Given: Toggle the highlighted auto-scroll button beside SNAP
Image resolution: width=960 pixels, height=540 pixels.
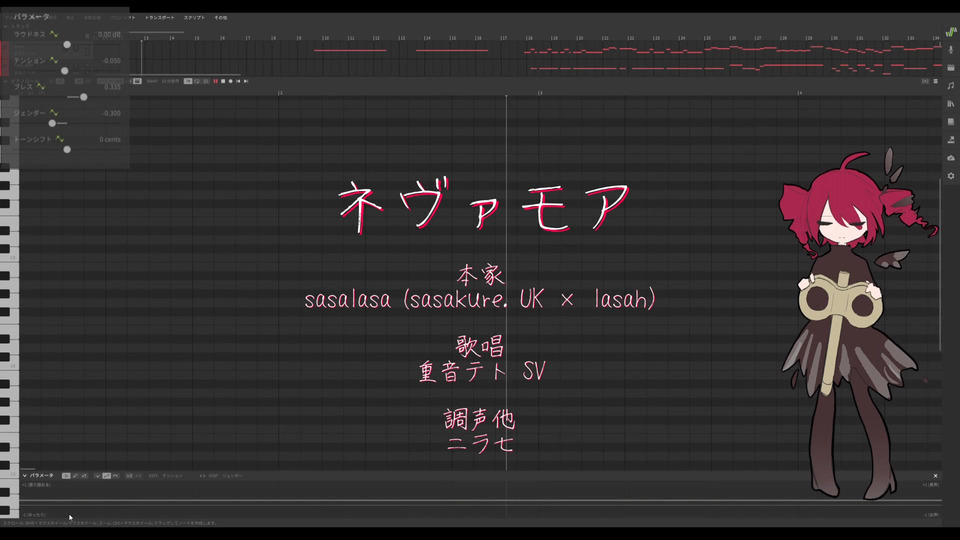Looking at the screenshot, I should (x=188, y=81).
